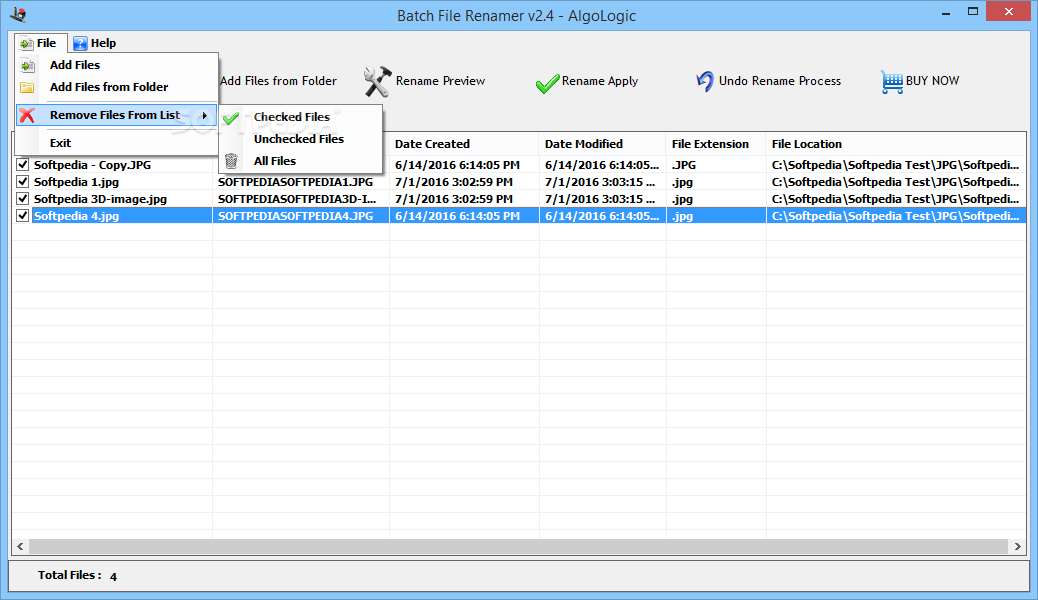The width and height of the screenshot is (1038, 600).
Task: Click Rename Apply button
Action: coord(587,82)
